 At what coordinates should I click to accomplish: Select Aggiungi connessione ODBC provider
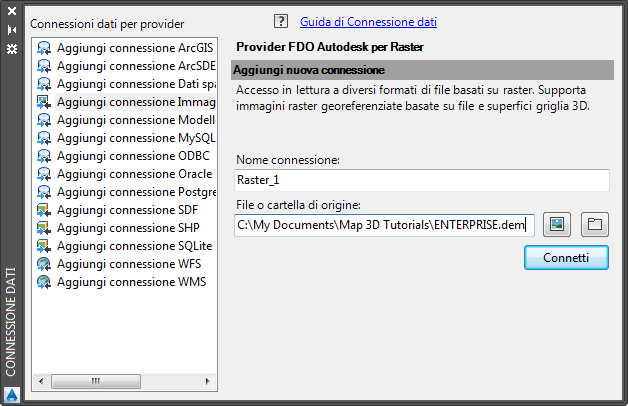(120, 156)
